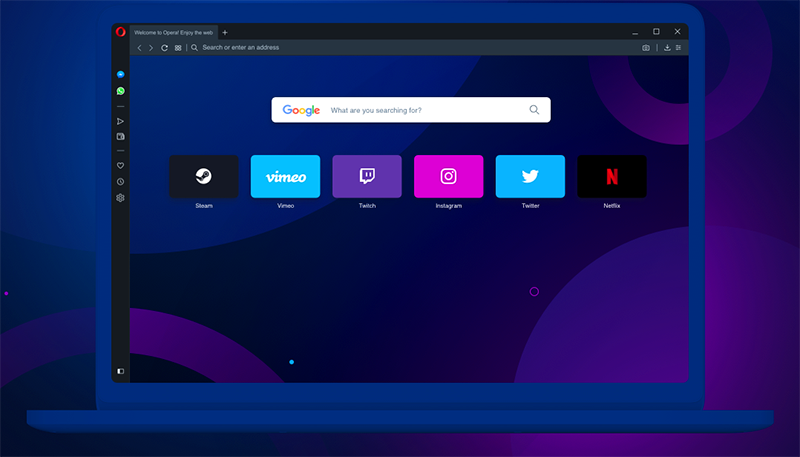
Task: Open the Vimeo speed dial tile
Action: (285, 176)
